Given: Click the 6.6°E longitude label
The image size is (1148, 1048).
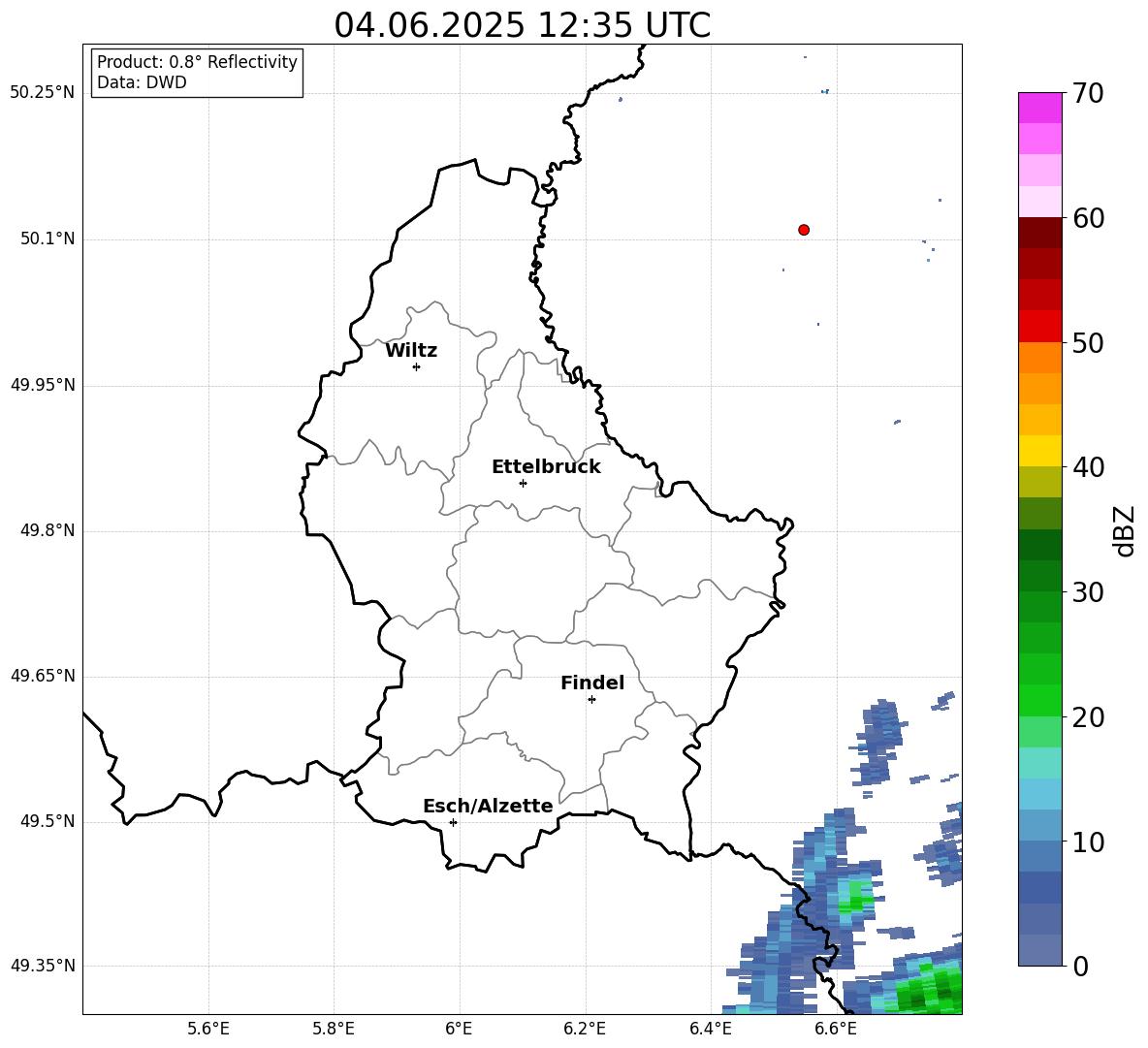Looking at the screenshot, I should (836, 1029).
